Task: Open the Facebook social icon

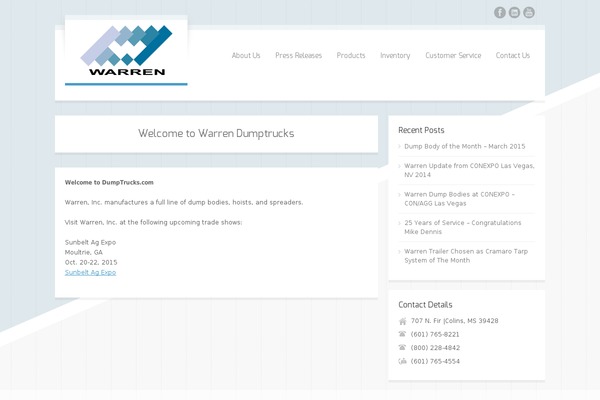Action: tap(500, 12)
